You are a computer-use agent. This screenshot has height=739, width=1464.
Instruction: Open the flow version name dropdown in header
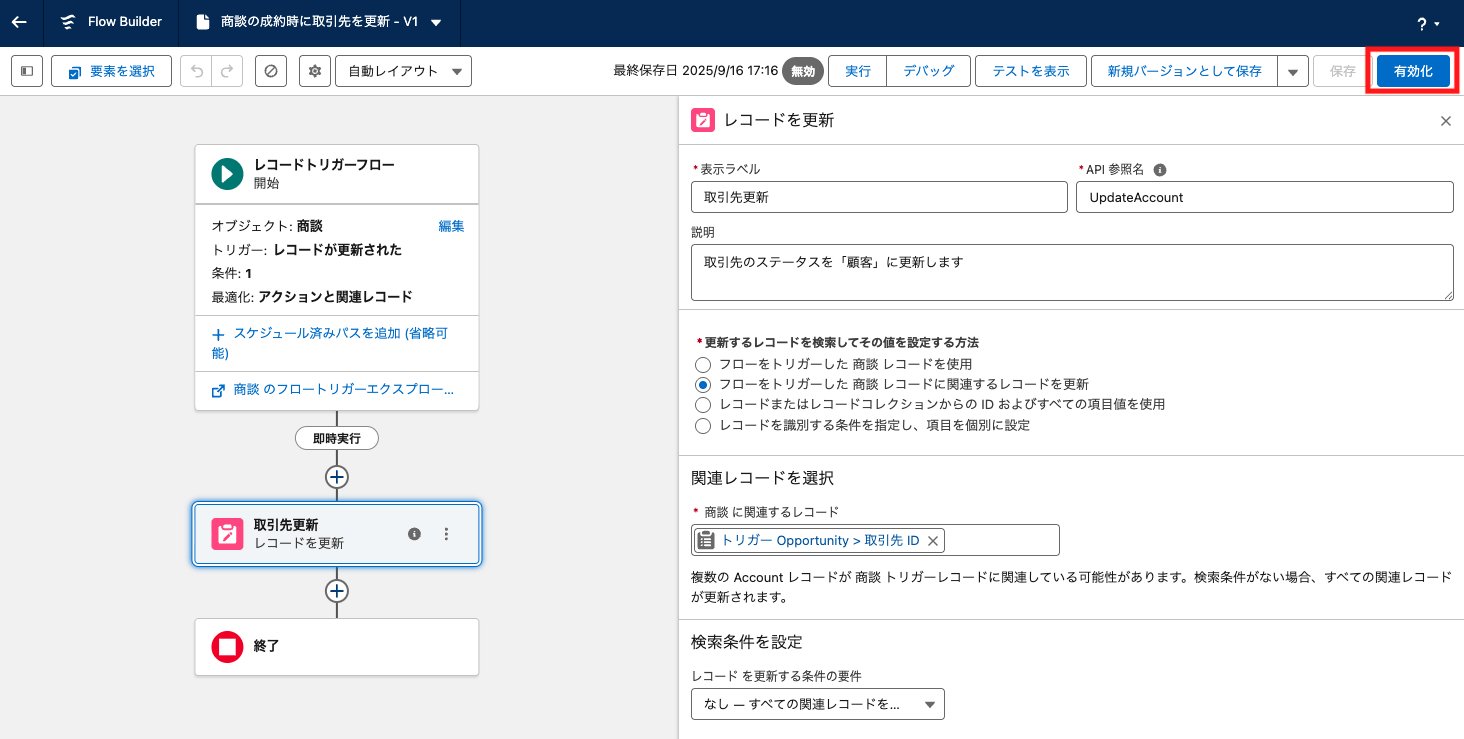[436, 22]
